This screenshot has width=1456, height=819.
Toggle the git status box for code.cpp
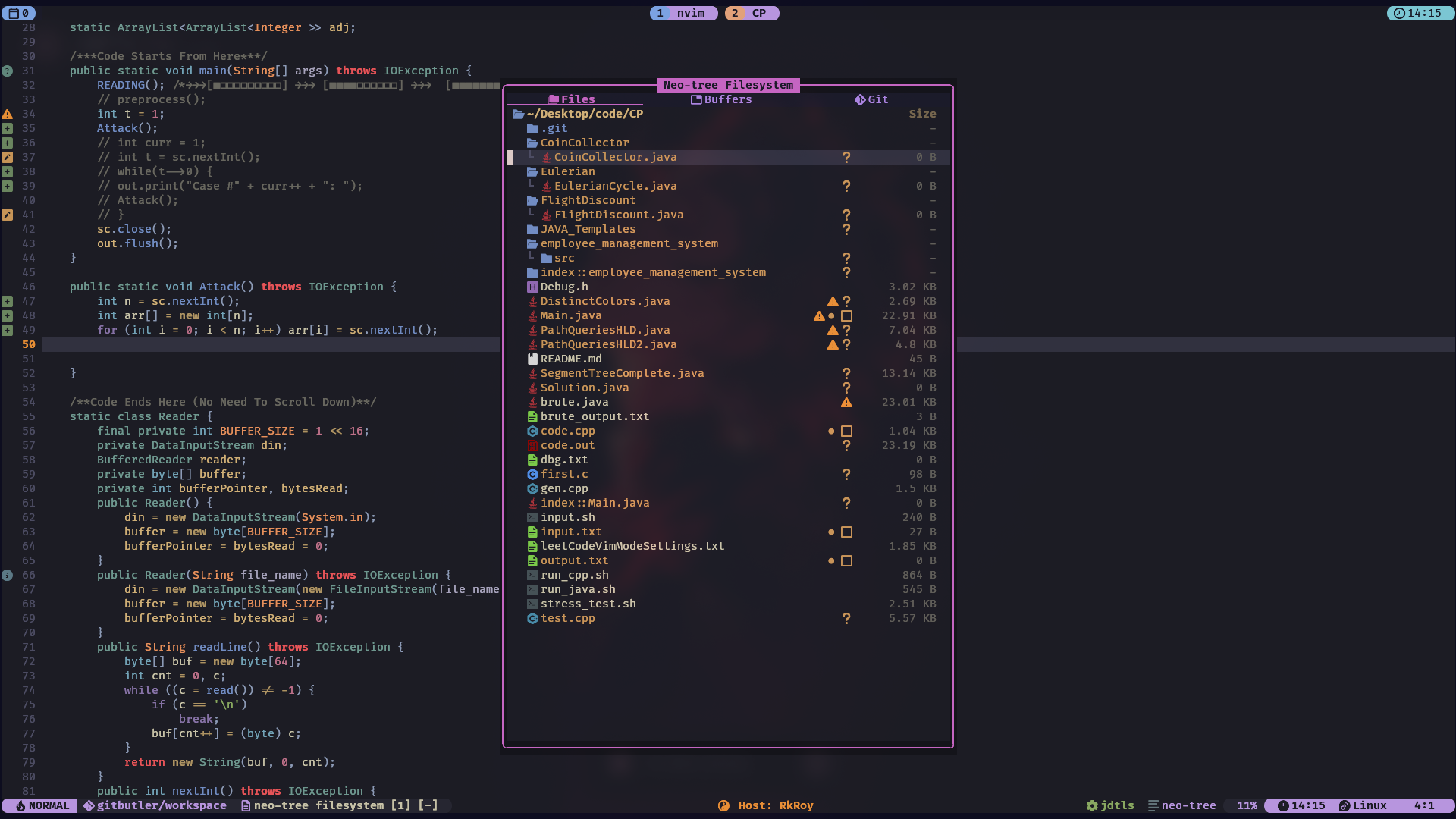pos(846,431)
